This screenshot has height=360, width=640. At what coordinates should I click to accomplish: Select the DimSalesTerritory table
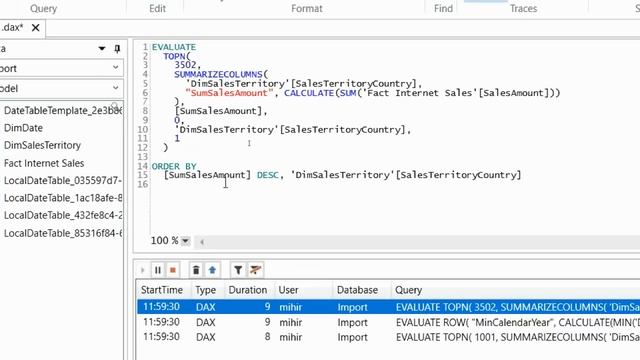coord(42,145)
